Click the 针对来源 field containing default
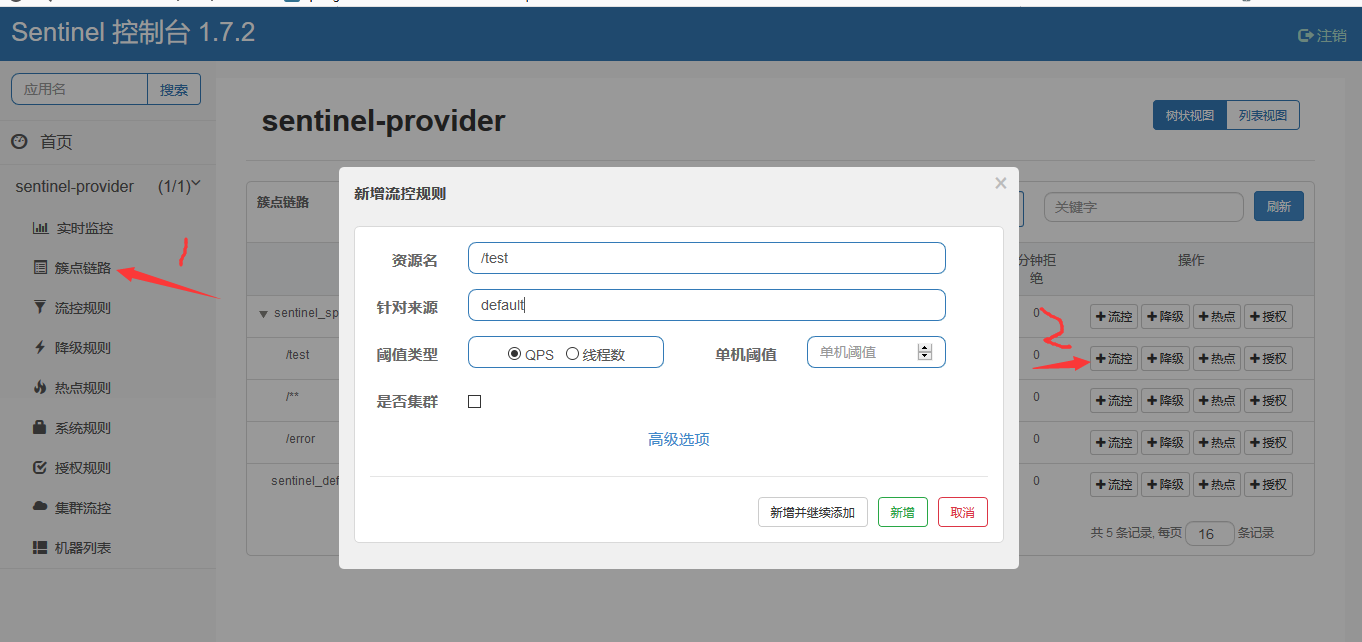Viewport: 1362px width, 642px height. point(707,305)
